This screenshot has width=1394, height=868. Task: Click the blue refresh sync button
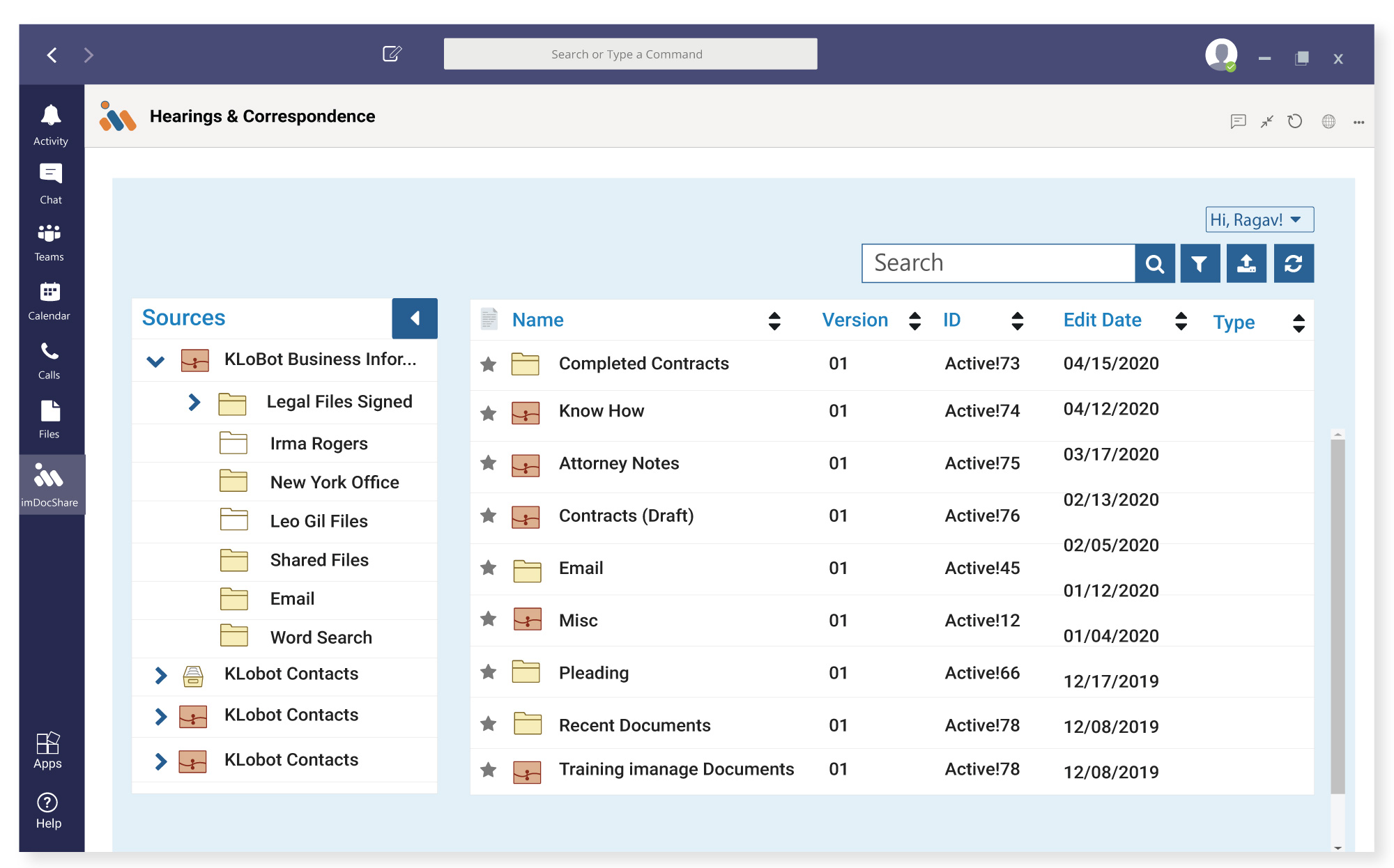tap(1294, 263)
